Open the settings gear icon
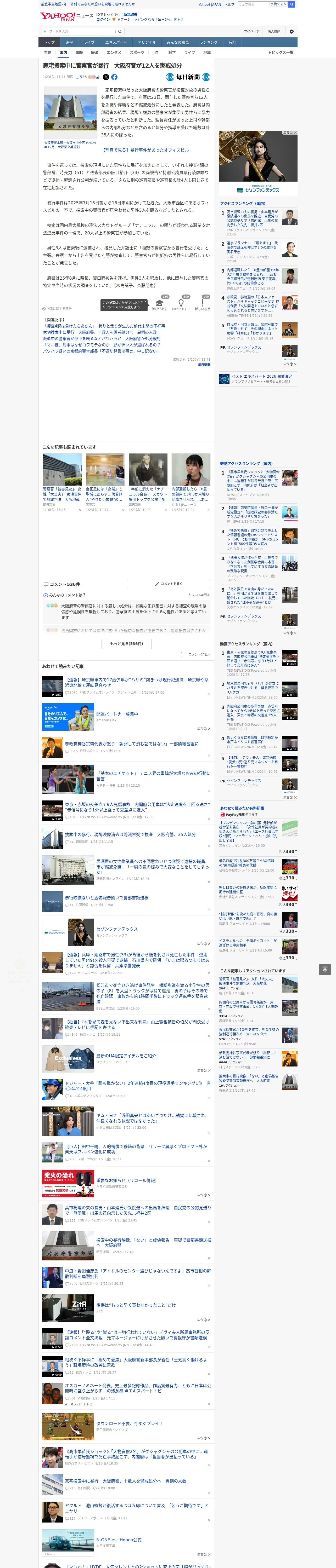The height and width of the screenshot is (1568, 336). coord(292,32)
